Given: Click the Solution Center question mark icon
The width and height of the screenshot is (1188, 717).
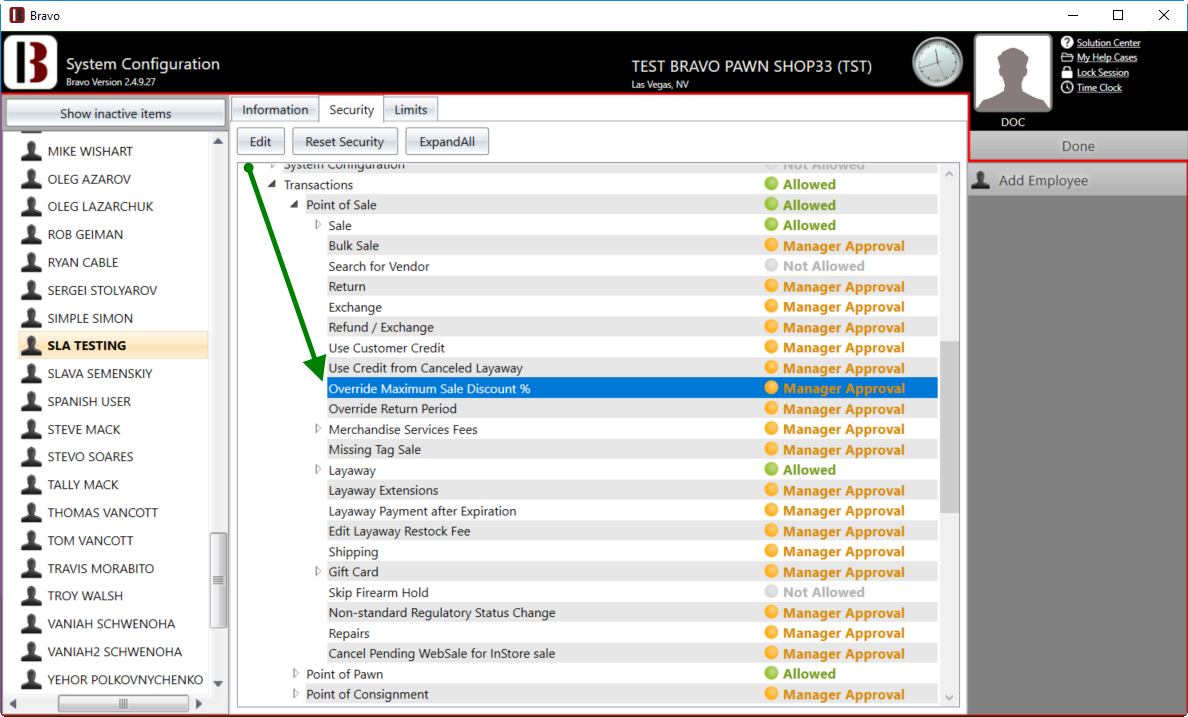Looking at the screenshot, I should 1067,42.
